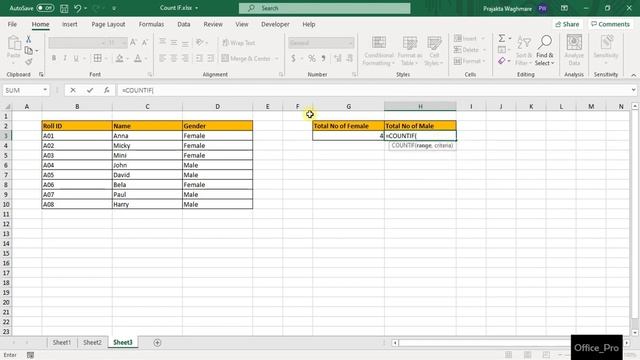The image size is (640, 360).
Task: Open the Developer tab
Action: pos(275,24)
